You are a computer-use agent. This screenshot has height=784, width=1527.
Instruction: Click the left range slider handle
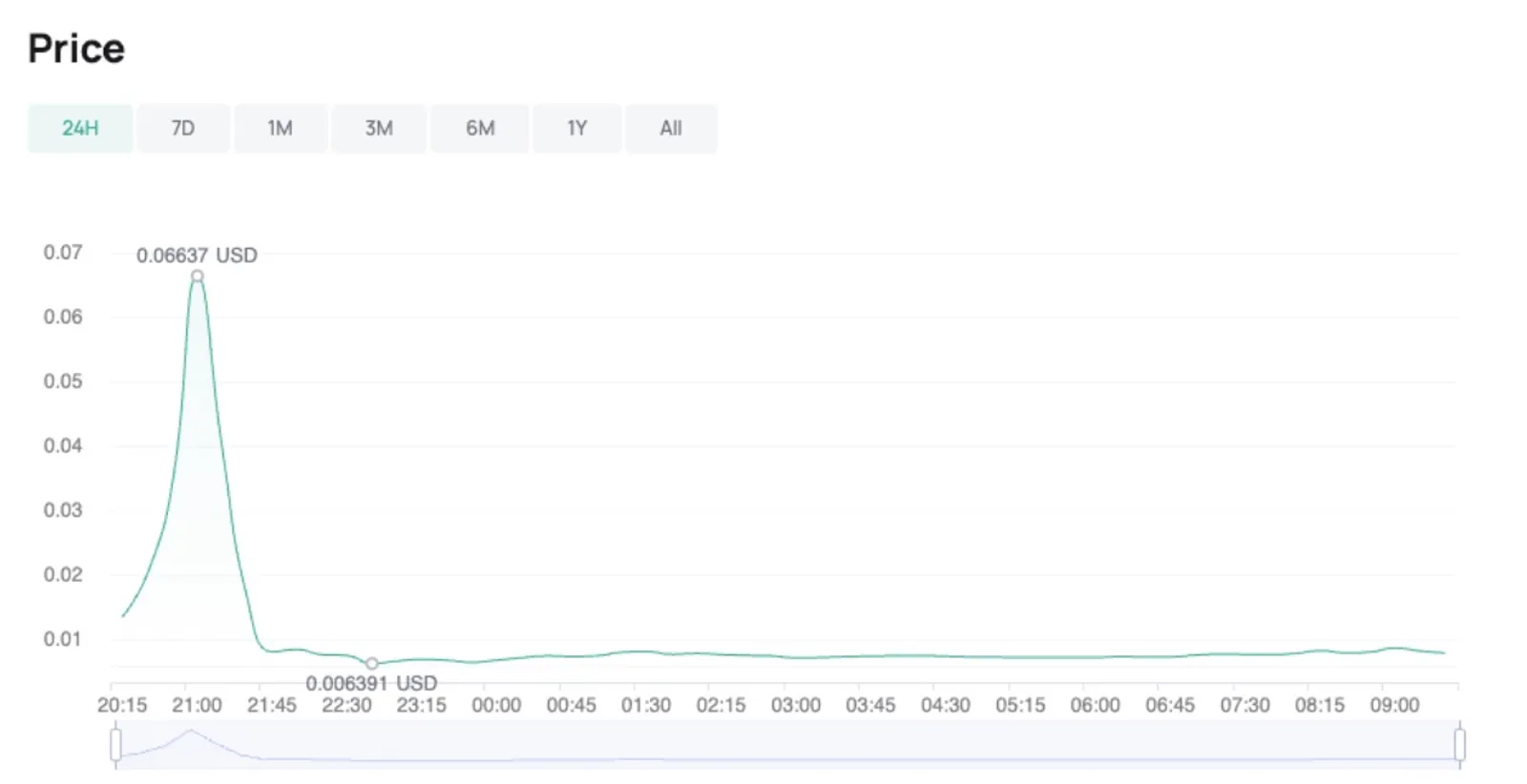tap(115, 744)
